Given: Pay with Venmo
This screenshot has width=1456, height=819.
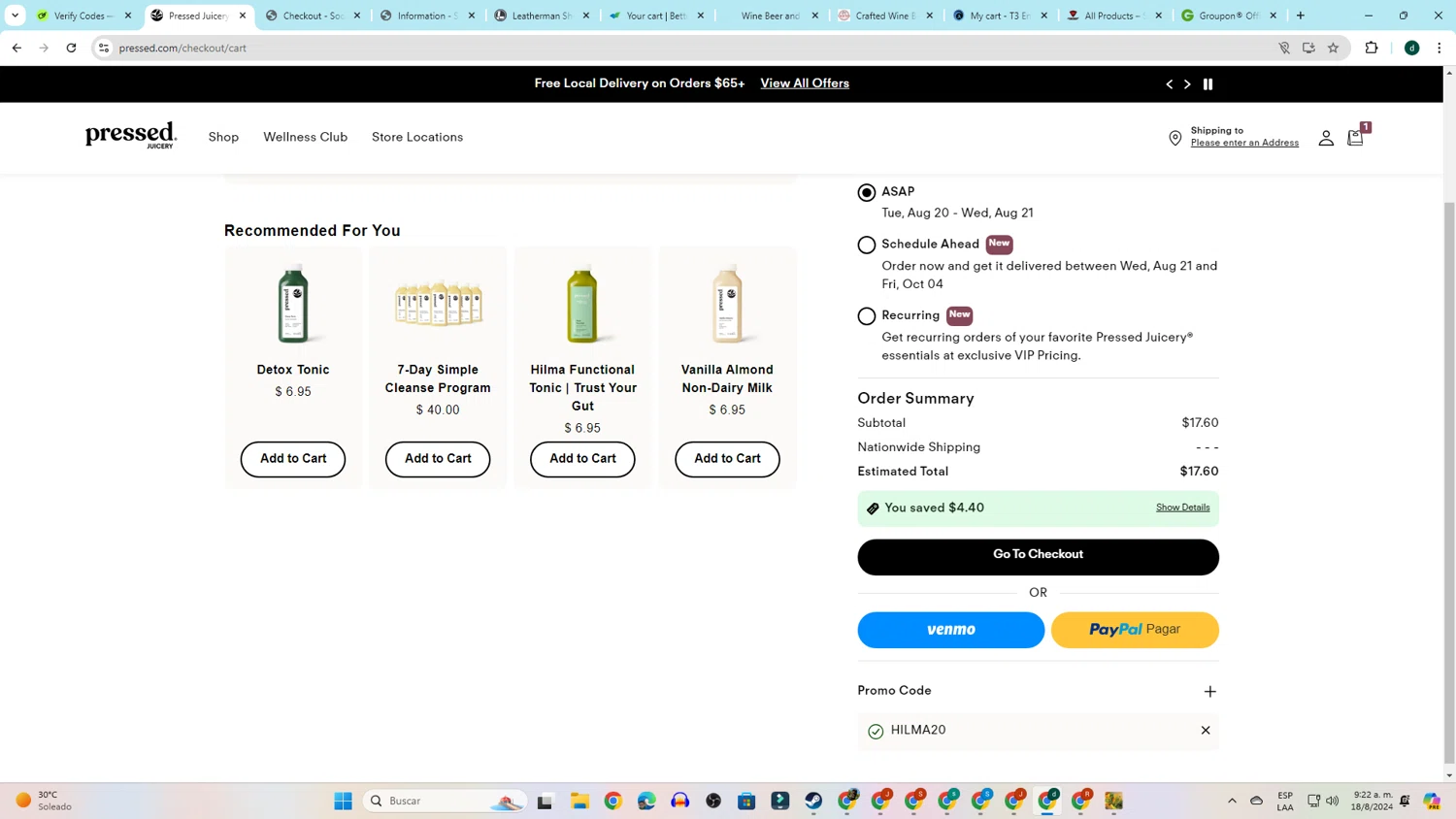Looking at the screenshot, I should point(951,630).
